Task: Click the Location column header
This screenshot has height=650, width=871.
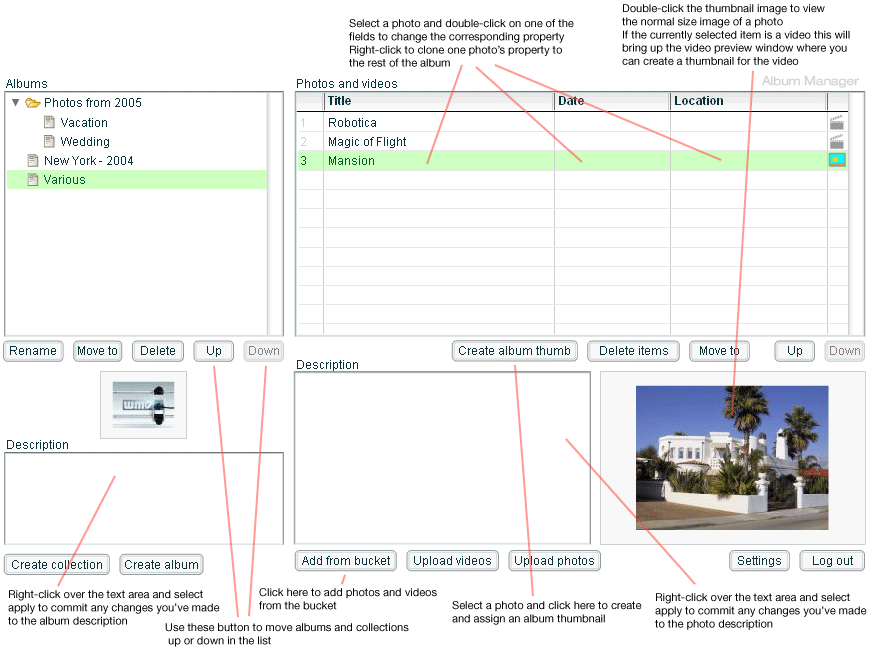Action: tap(749, 101)
